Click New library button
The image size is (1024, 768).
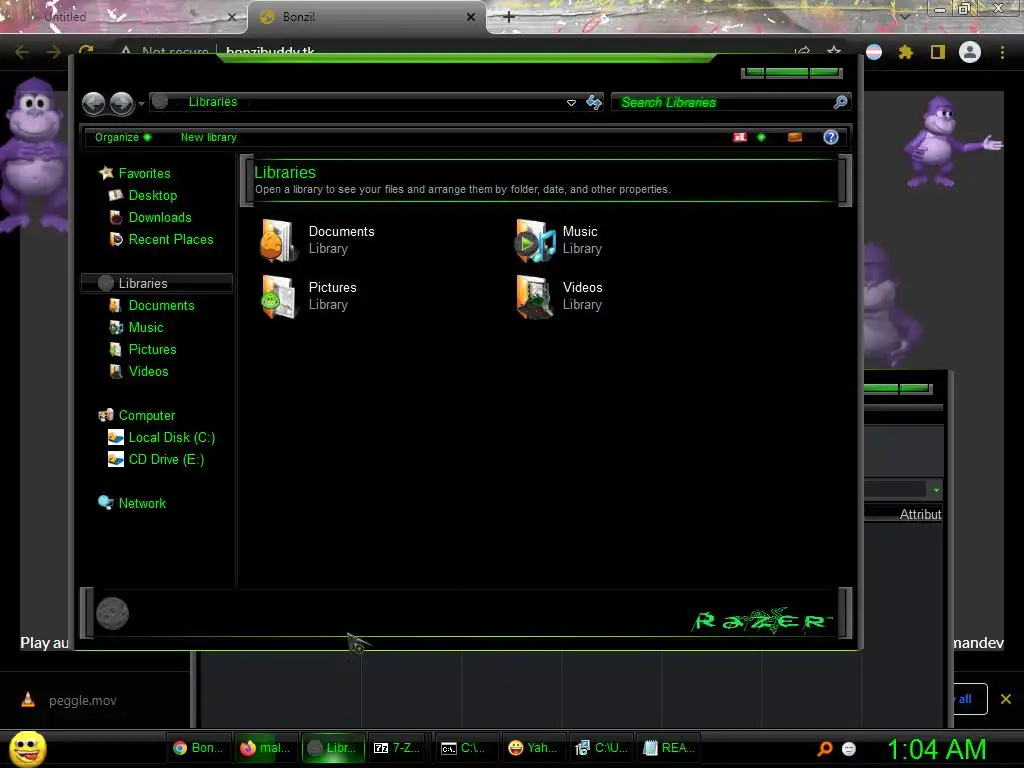209,137
